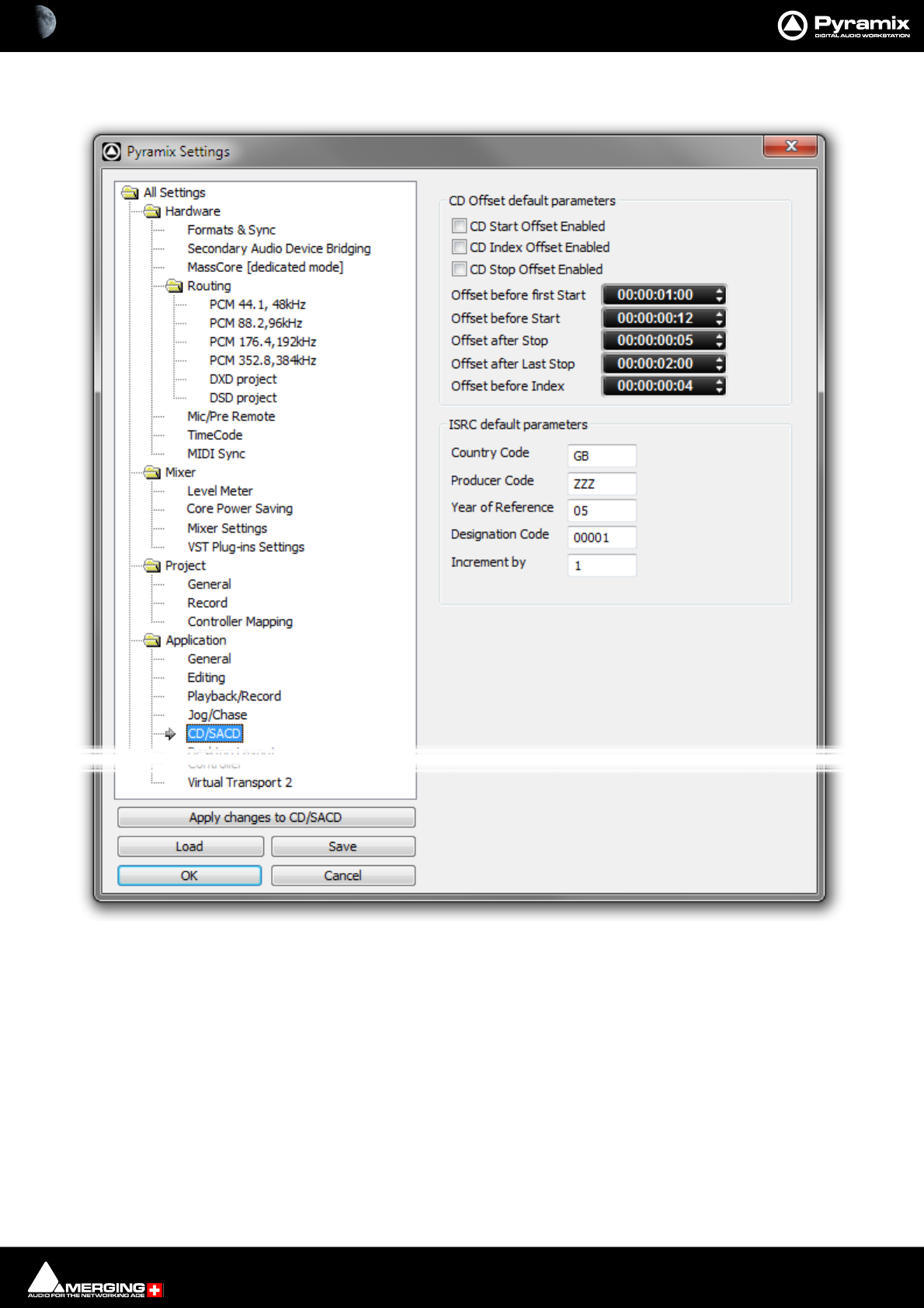This screenshot has width=924, height=1308.
Task: Select Secondary Audio Device Bridging
Action: pos(279,249)
